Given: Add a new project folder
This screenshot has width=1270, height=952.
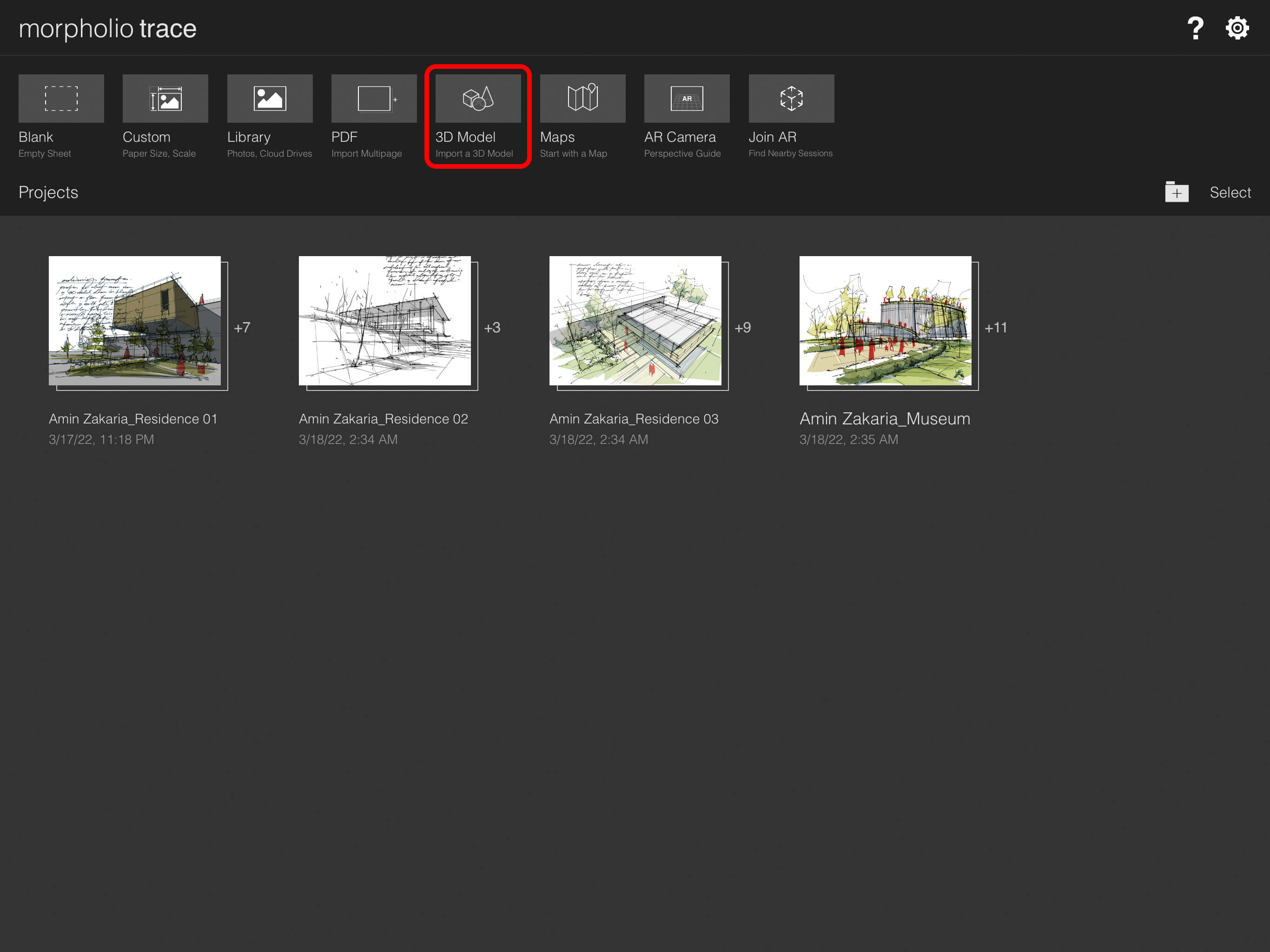Looking at the screenshot, I should [x=1177, y=192].
